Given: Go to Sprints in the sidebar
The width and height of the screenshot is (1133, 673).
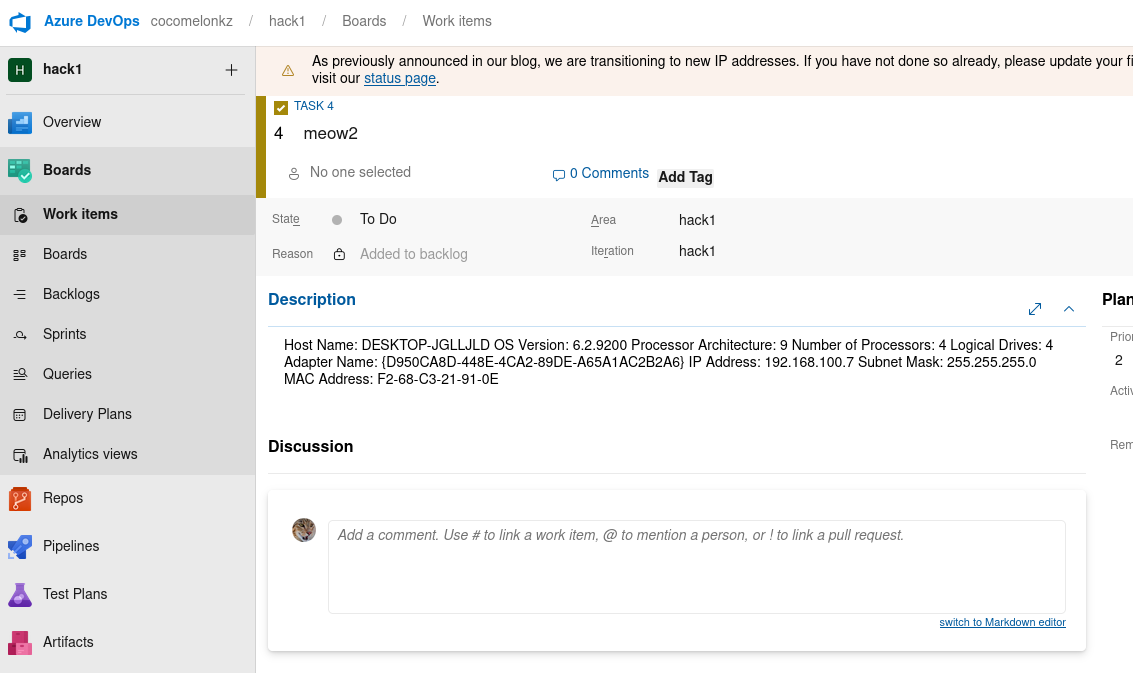Looking at the screenshot, I should pyautogui.click(x=64, y=334).
